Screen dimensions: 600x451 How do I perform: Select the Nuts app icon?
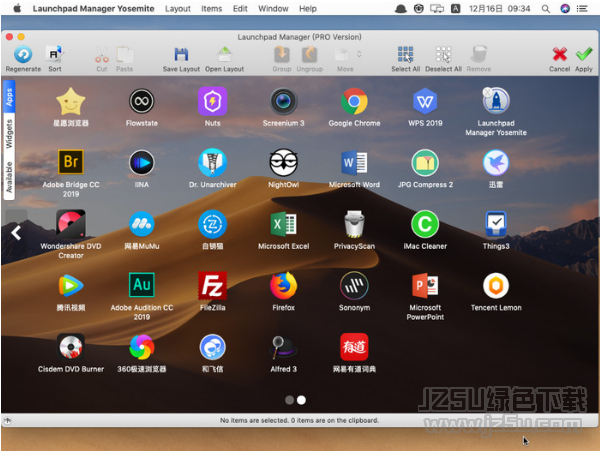(x=212, y=101)
